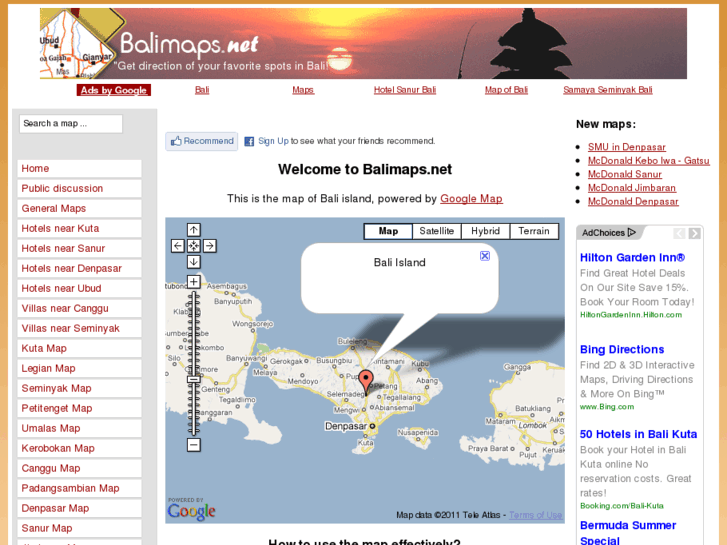Click the Balimaps.net banner logo

click(x=189, y=45)
